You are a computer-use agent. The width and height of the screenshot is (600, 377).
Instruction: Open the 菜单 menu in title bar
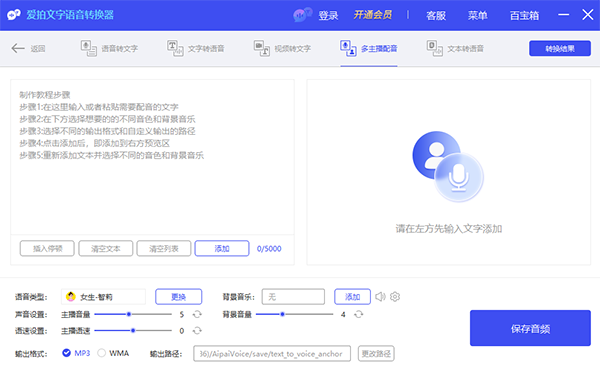point(477,15)
